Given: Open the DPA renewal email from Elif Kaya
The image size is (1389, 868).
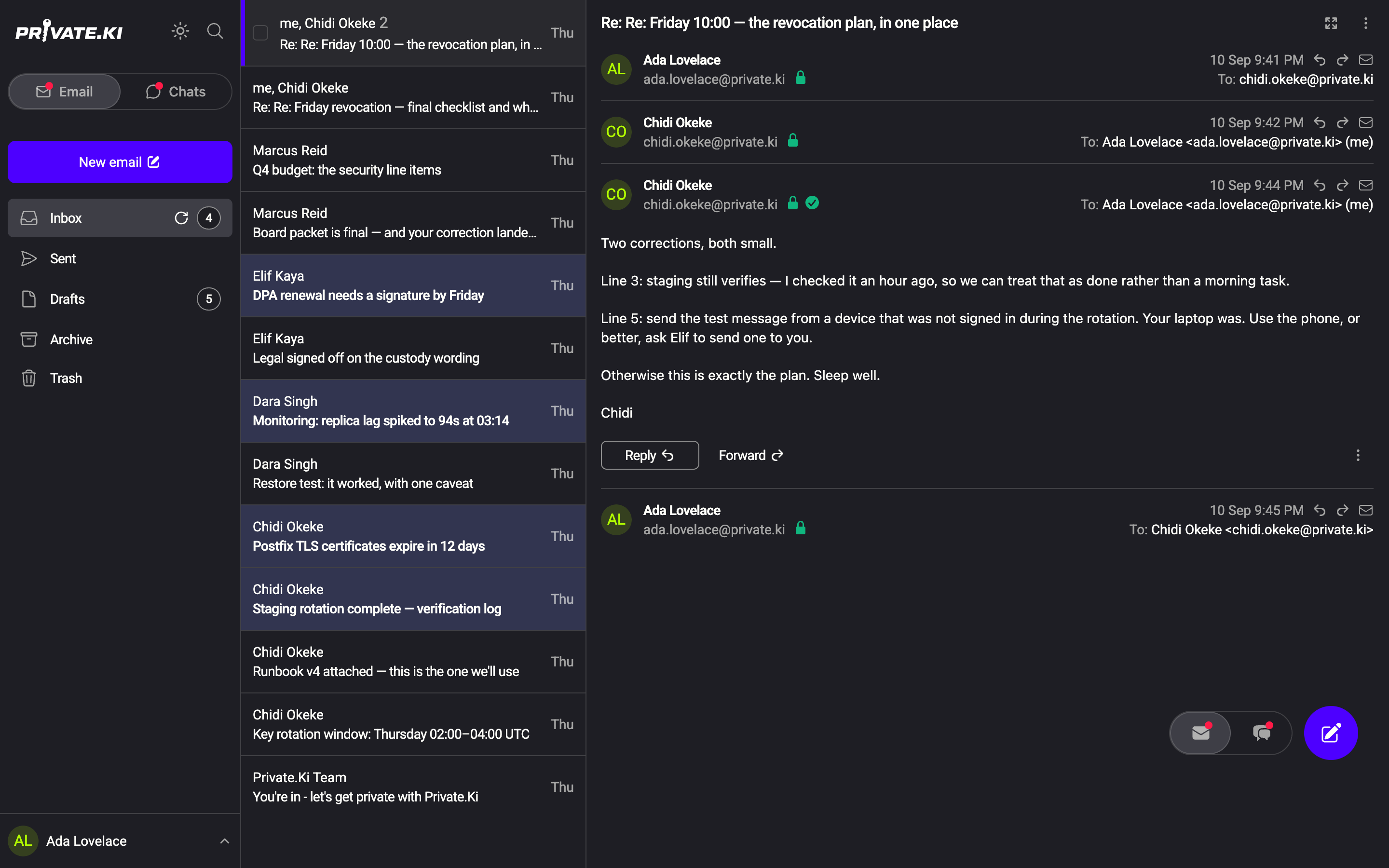Looking at the screenshot, I should click(413, 285).
